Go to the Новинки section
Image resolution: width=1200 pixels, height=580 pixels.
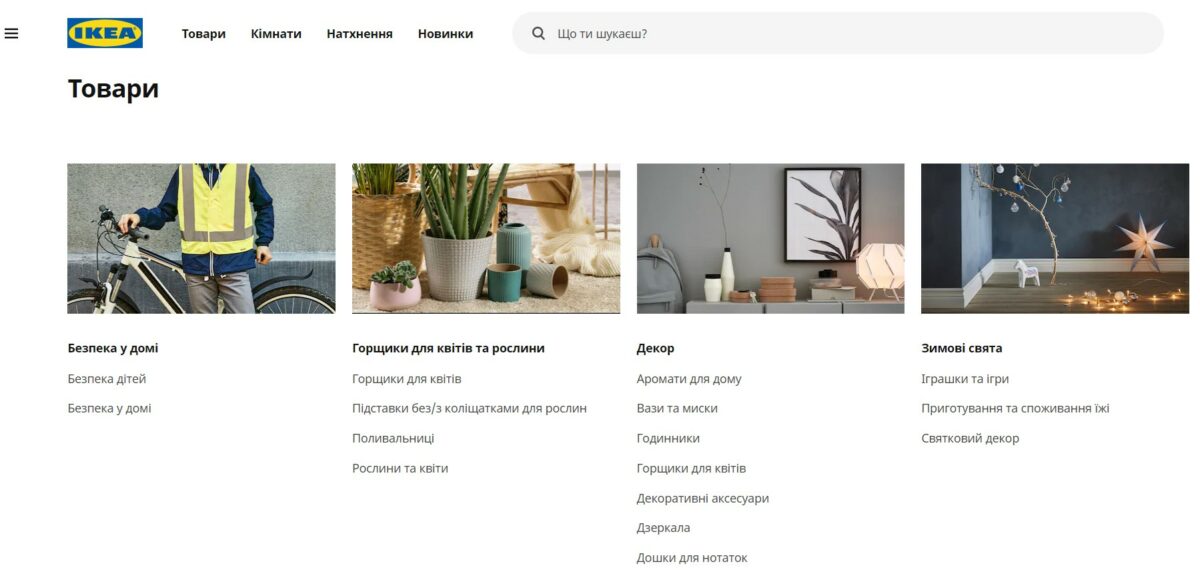tap(446, 34)
